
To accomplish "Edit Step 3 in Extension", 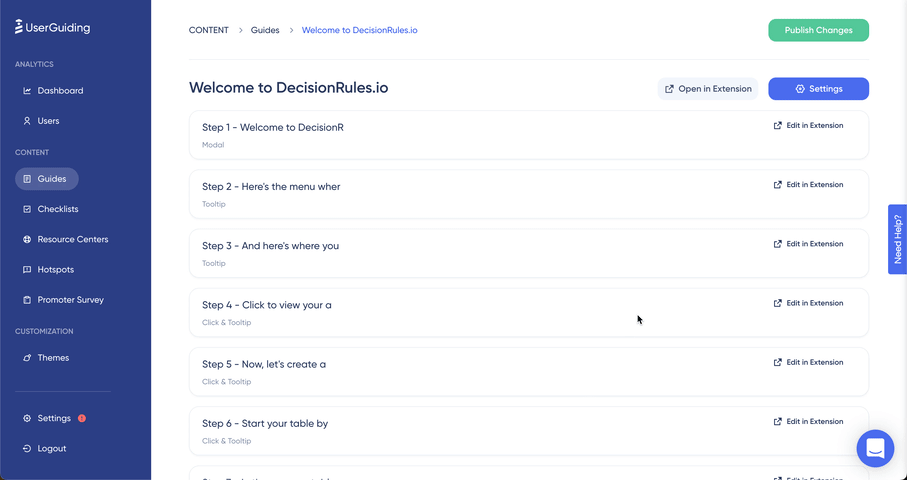I will (x=809, y=244).
